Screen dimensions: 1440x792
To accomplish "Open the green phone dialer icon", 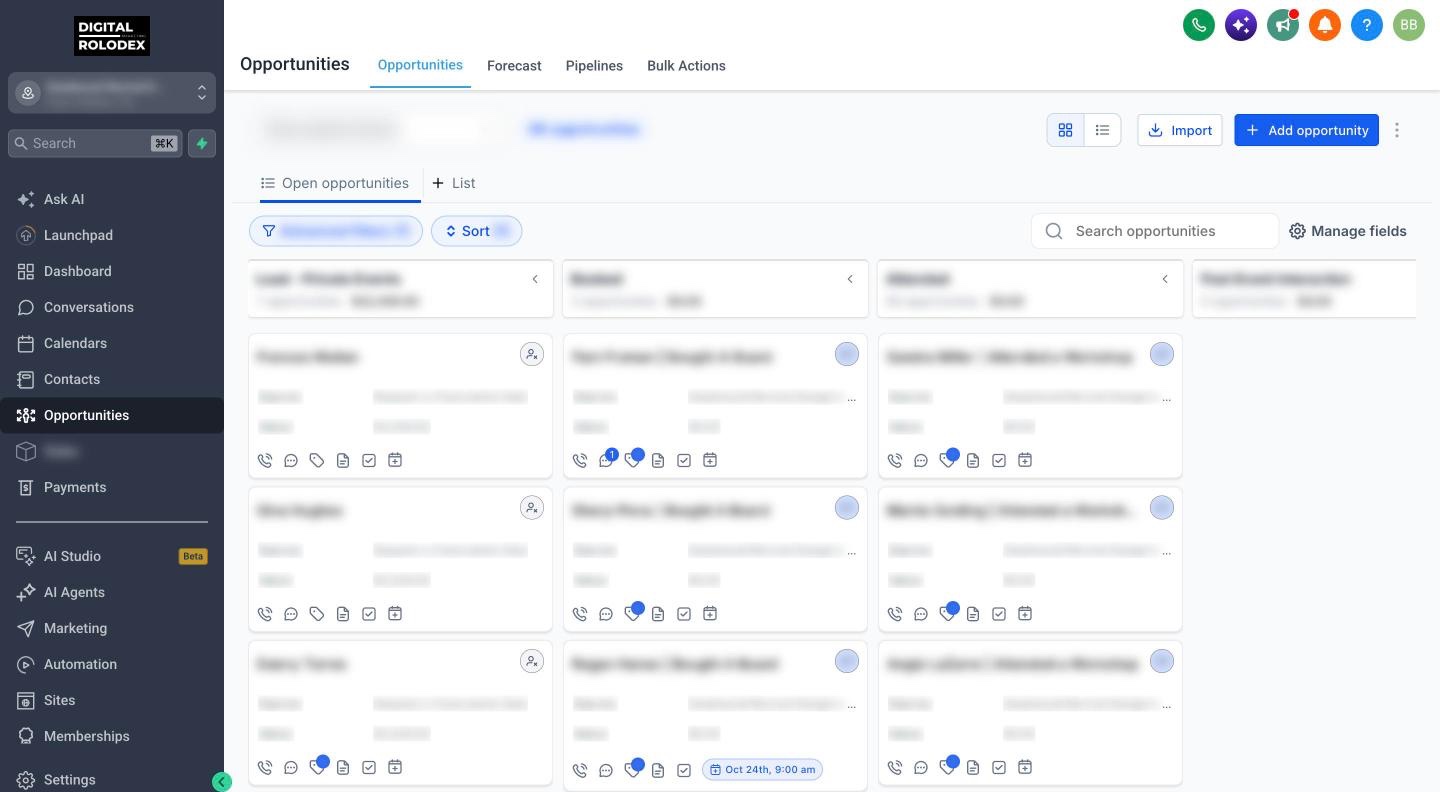I will point(1199,25).
